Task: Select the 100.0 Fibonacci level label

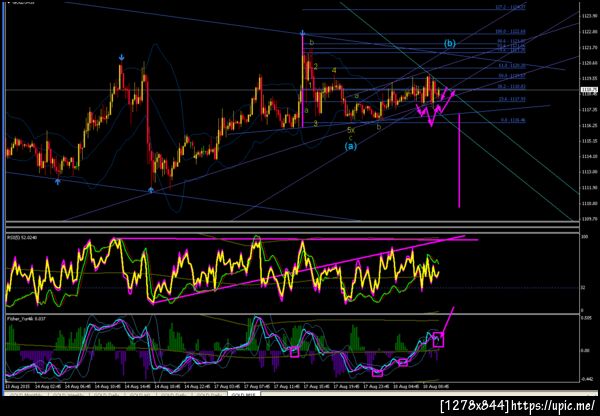Action: point(510,32)
